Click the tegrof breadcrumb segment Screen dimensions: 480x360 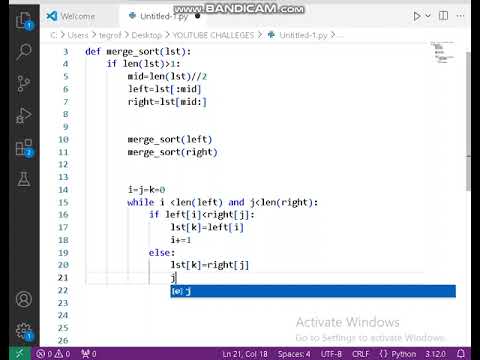[x=110, y=35]
